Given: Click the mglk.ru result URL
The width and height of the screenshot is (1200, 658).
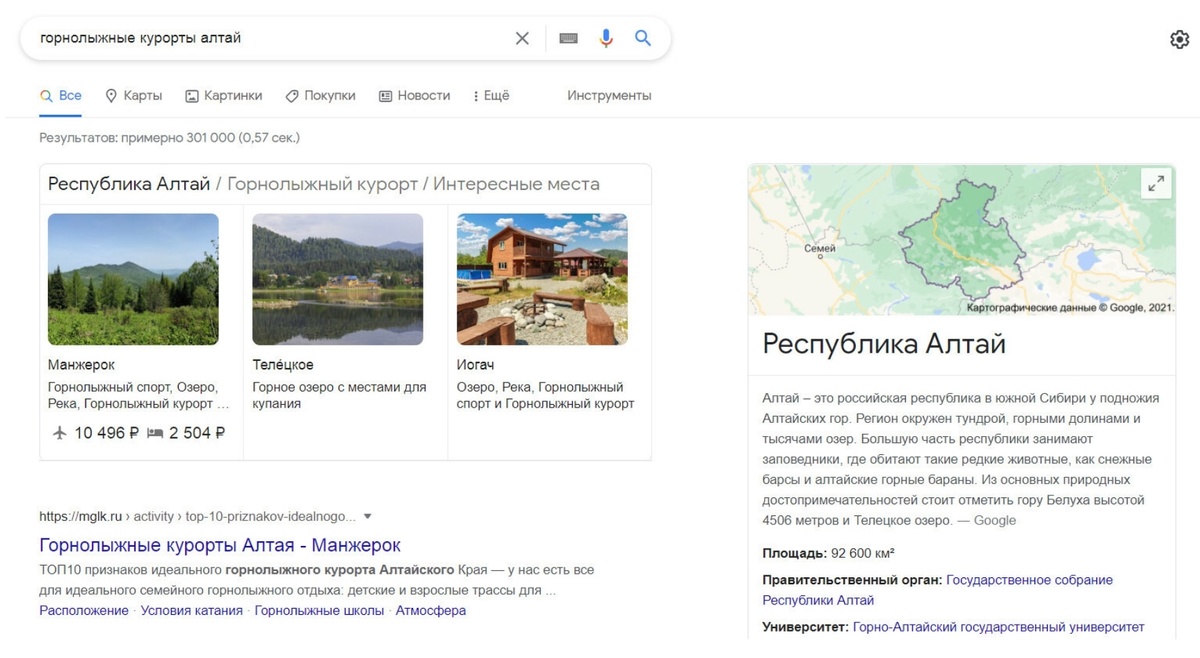Looking at the screenshot, I should pyautogui.click(x=197, y=517).
